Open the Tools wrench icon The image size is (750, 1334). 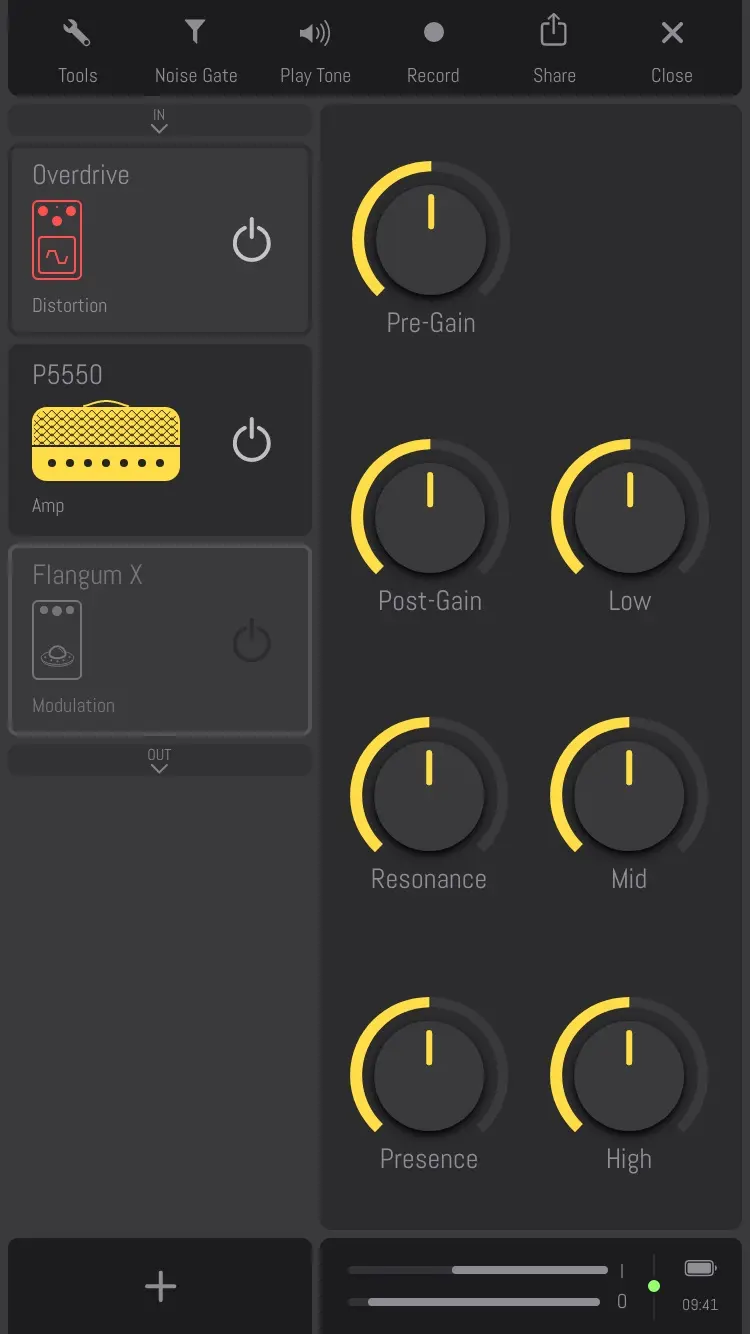(x=77, y=33)
